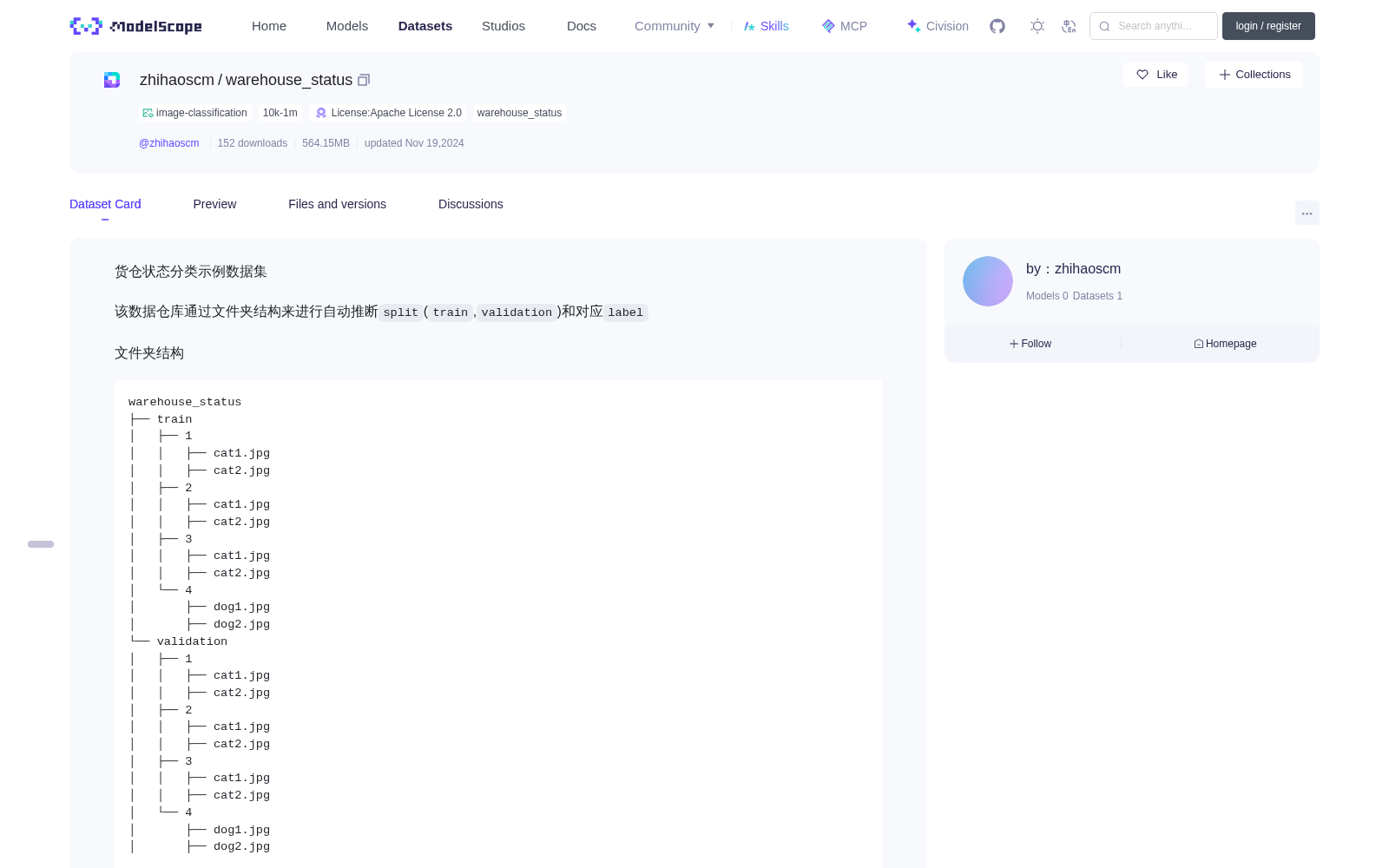Switch language with the translate icon
This screenshot has width=1389, height=868.
[x=1069, y=26]
